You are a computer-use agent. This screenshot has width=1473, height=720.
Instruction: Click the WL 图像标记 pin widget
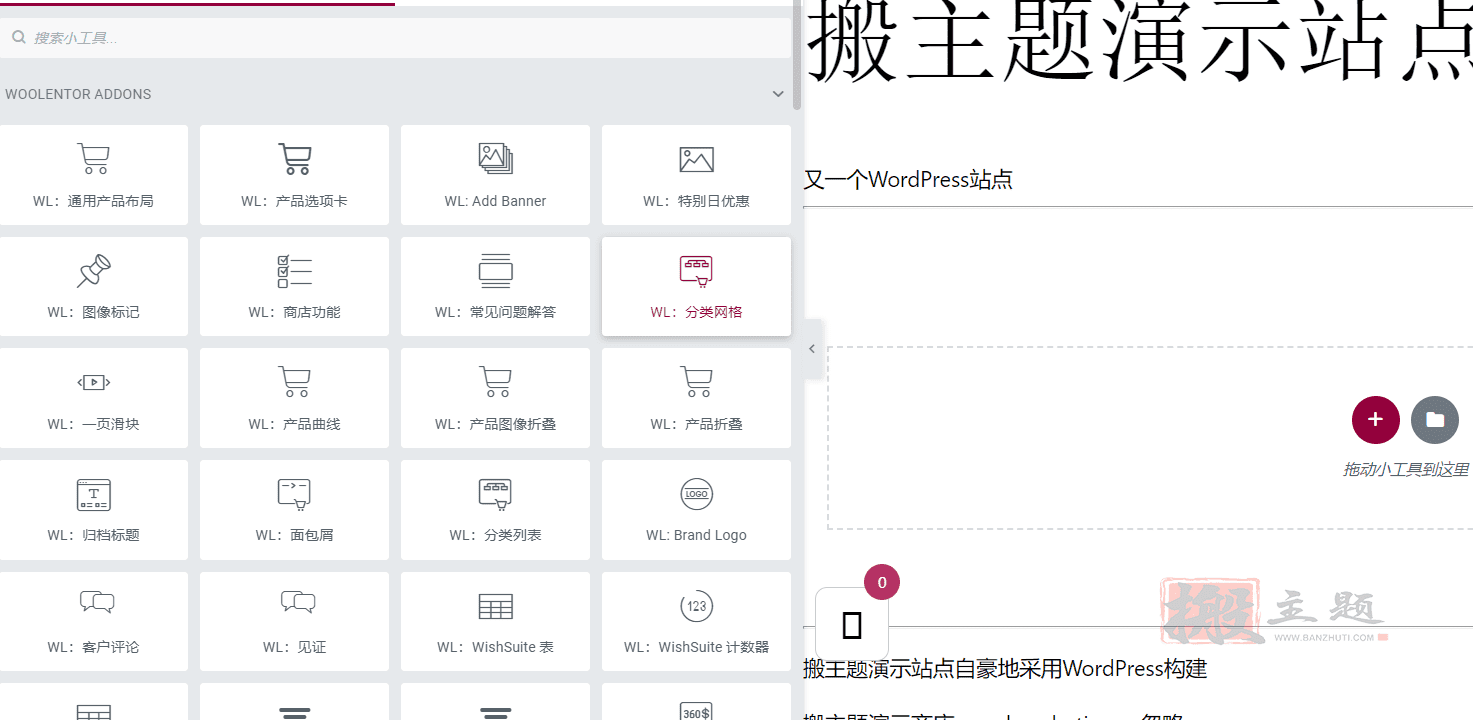pos(93,286)
